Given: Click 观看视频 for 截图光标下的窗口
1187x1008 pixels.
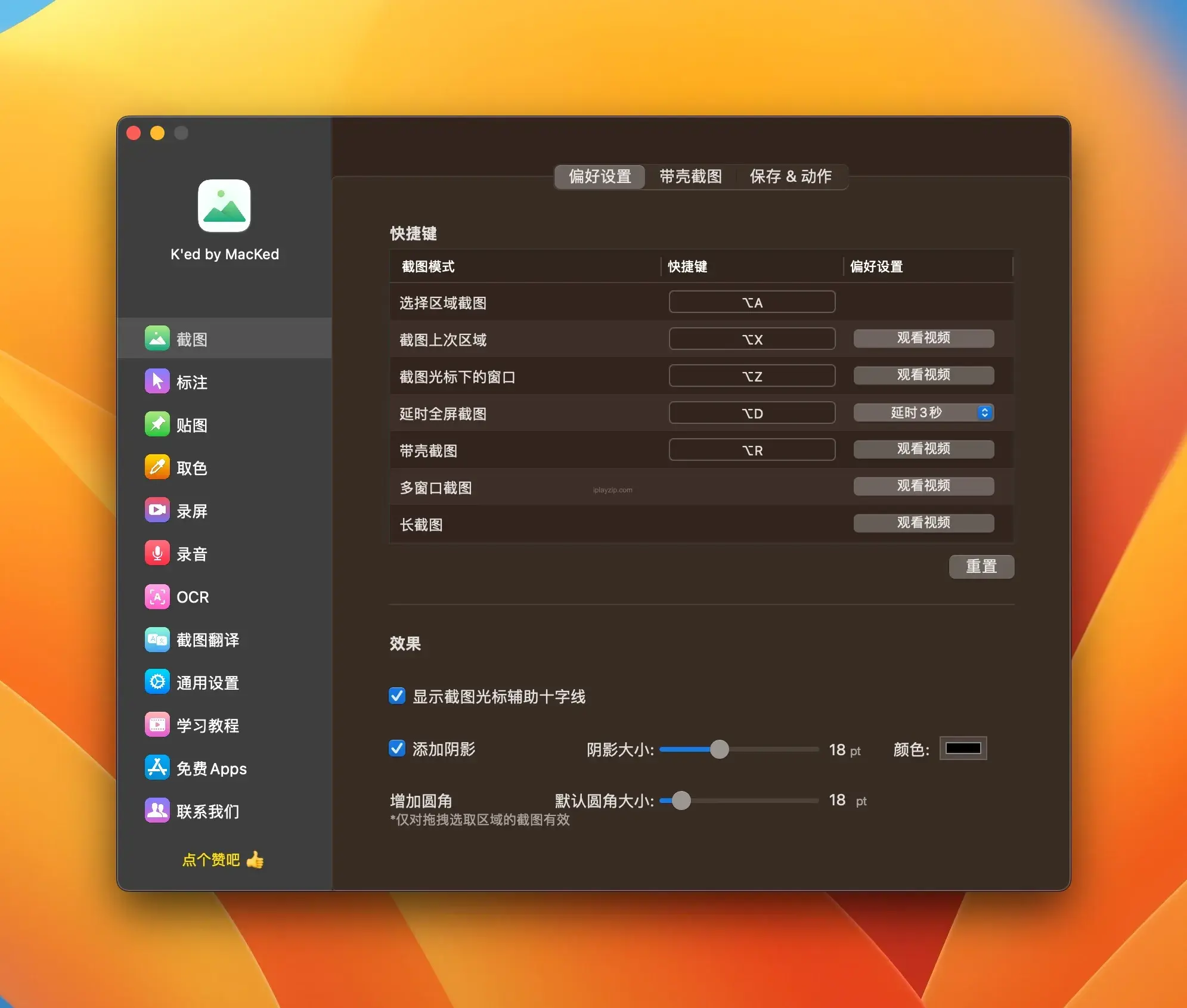Looking at the screenshot, I should pyautogui.click(x=923, y=375).
